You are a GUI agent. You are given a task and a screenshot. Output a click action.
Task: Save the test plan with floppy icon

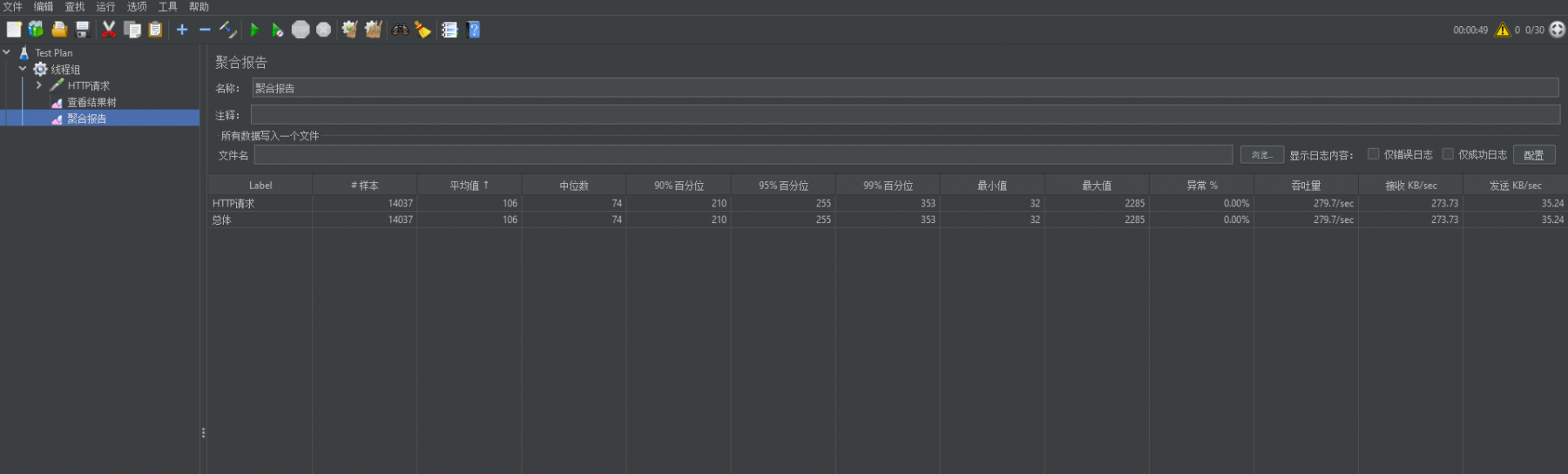[x=83, y=30]
